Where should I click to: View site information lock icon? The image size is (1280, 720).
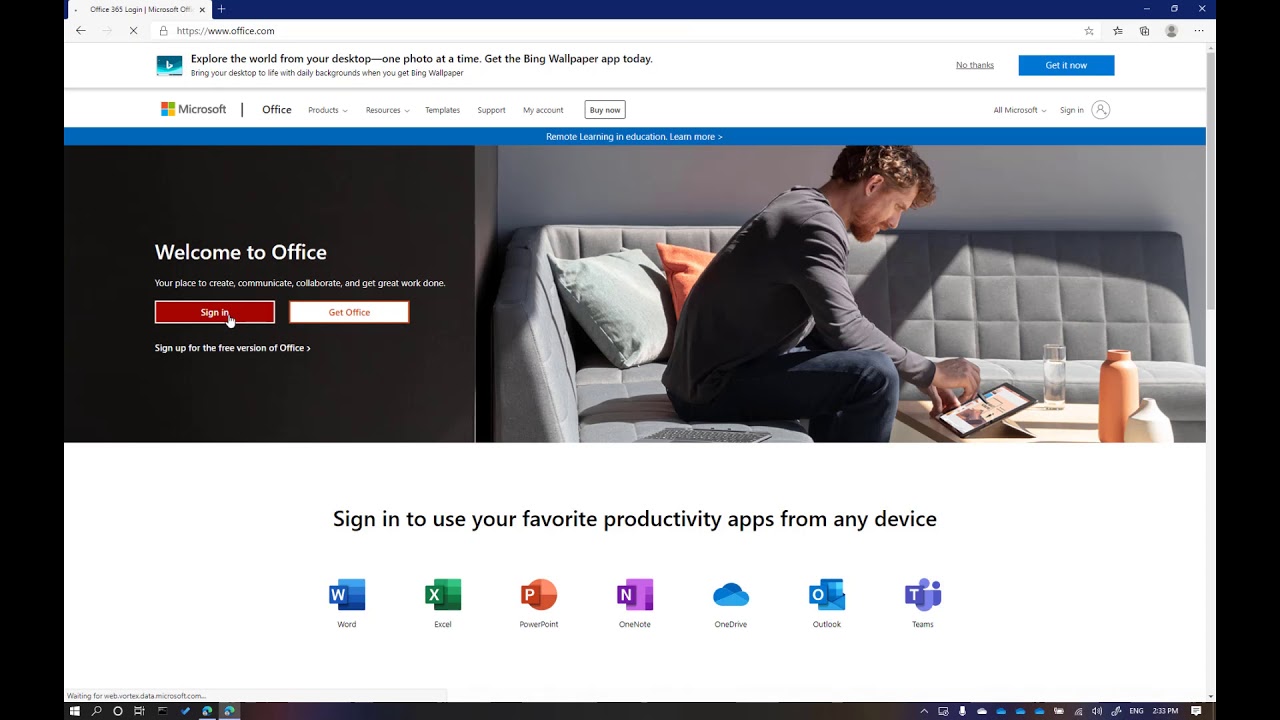(164, 31)
